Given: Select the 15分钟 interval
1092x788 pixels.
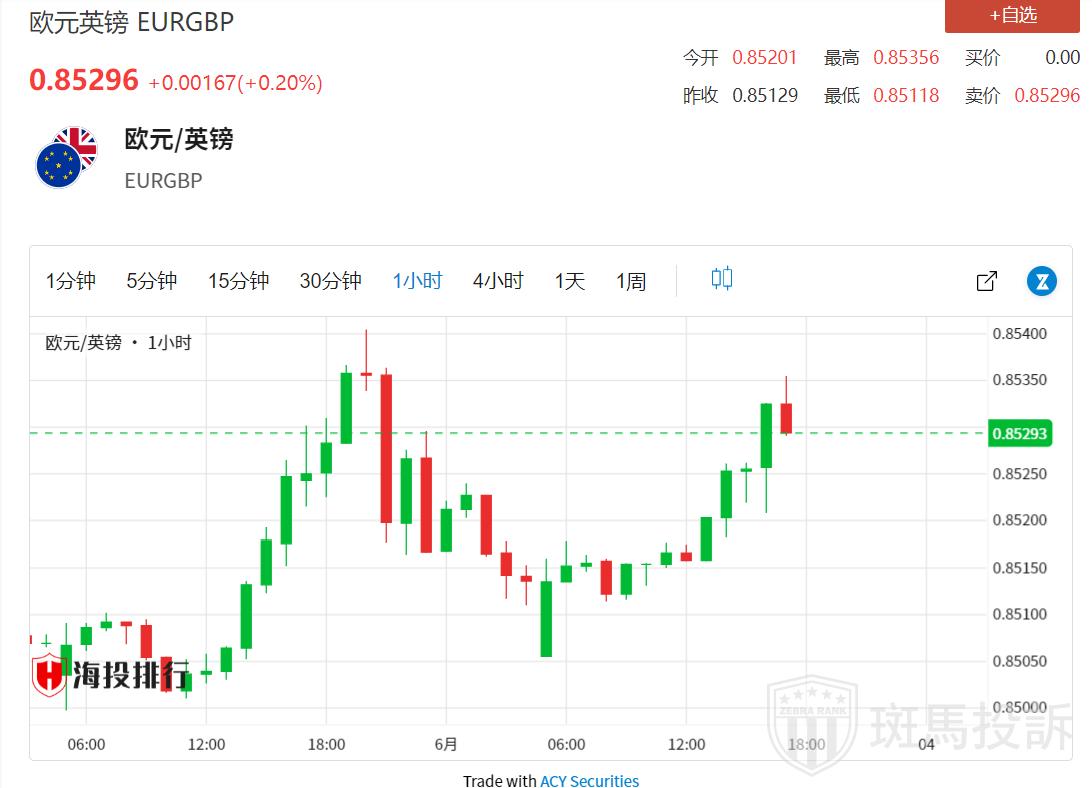Looking at the screenshot, I should click(x=238, y=281).
